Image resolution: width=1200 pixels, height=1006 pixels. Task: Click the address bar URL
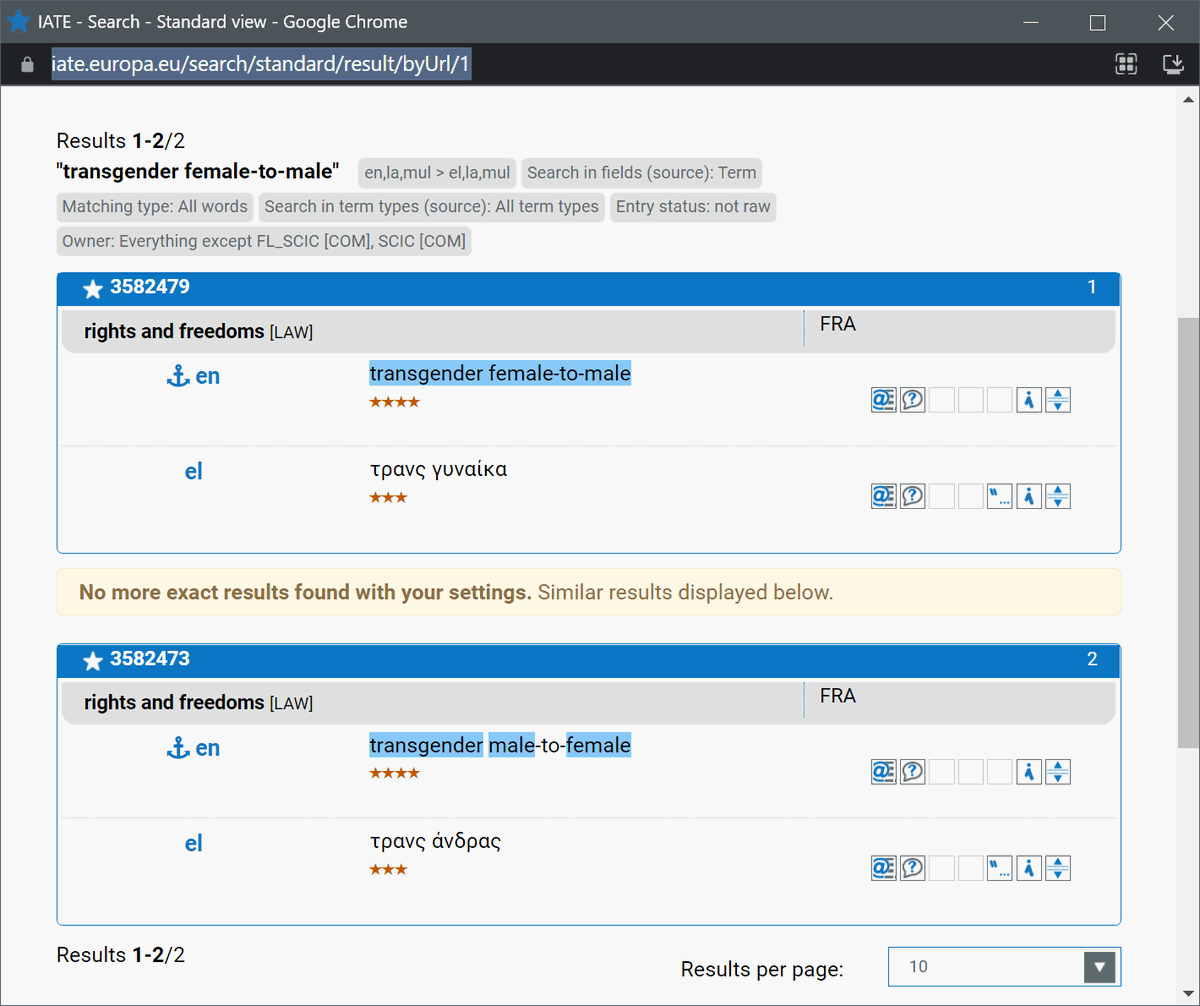[x=260, y=65]
